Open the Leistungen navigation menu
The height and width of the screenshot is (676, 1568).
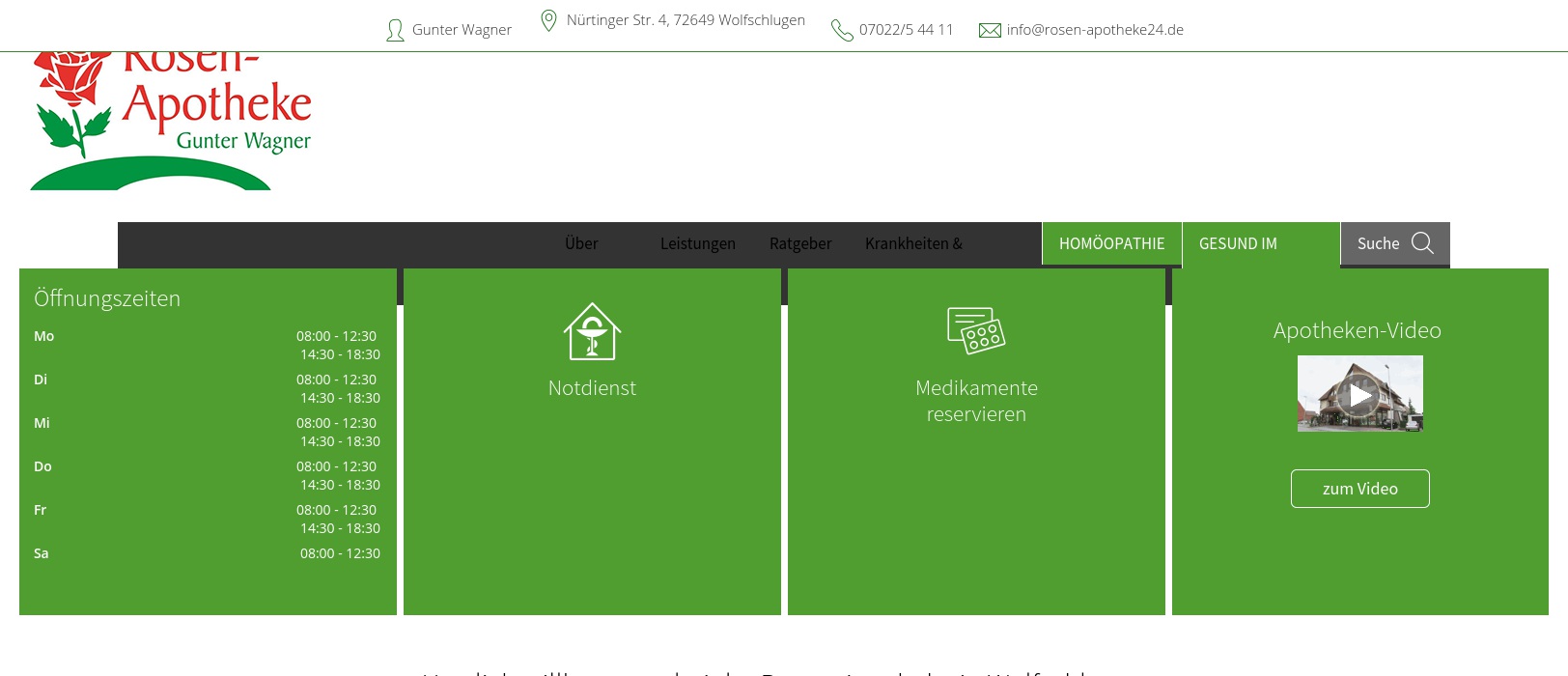click(697, 243)
